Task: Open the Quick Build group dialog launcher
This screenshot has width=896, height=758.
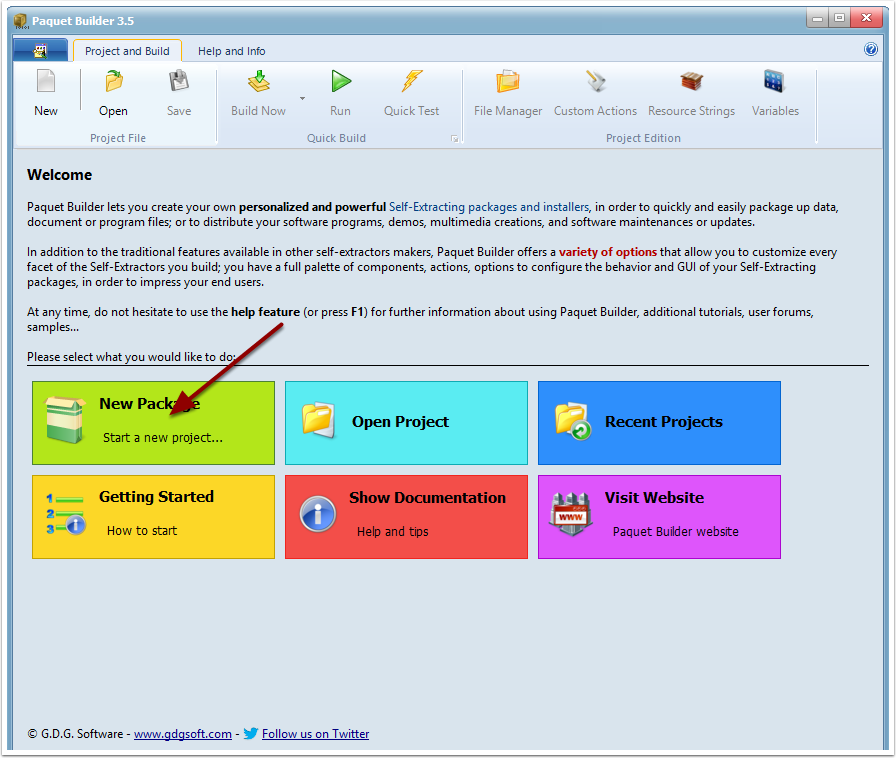Action: pos(455,138)
